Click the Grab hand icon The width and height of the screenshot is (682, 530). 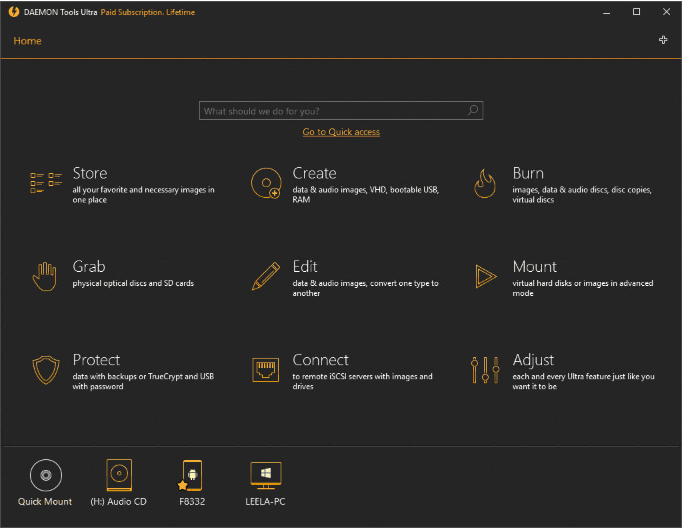tap(45, 277)
